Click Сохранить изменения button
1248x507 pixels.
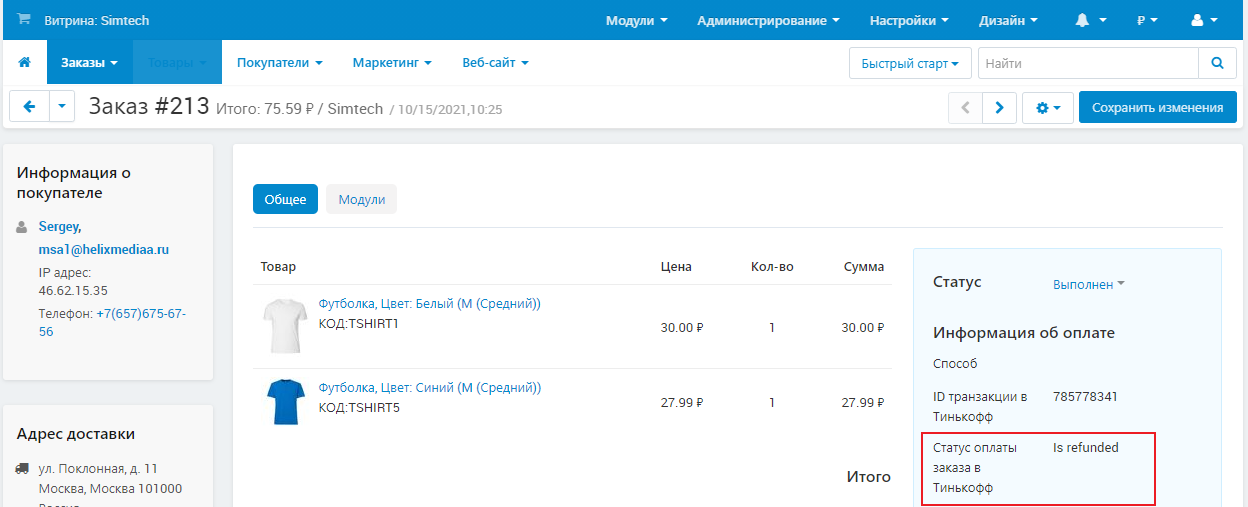click(x=1158, y=108)
